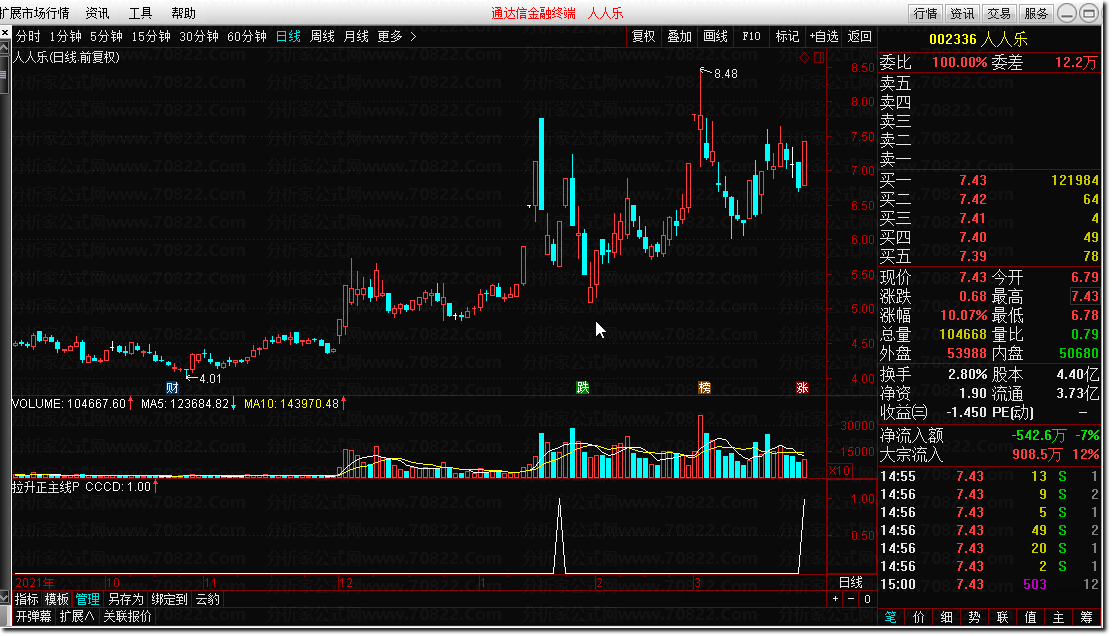Screen dimensions: 1112x636
Task: Open the 帮助 menu
Action: tap(184, 13)
